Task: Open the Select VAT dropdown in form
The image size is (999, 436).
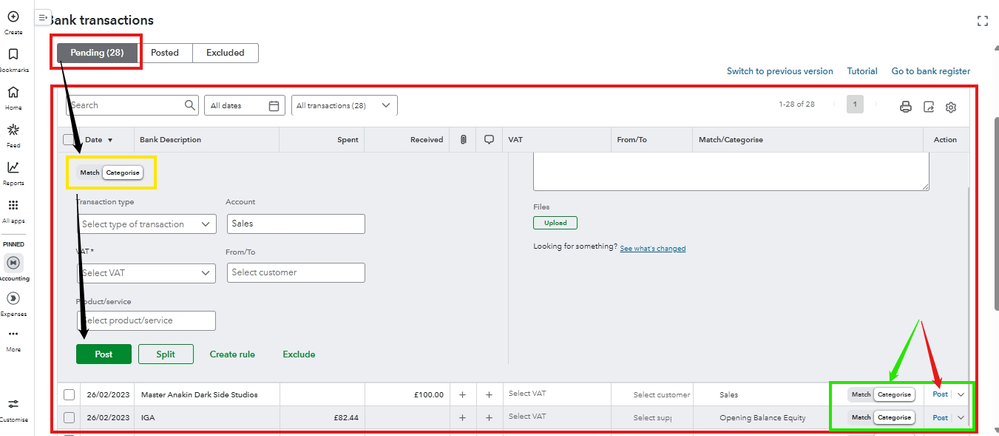Action: [146, 273]
